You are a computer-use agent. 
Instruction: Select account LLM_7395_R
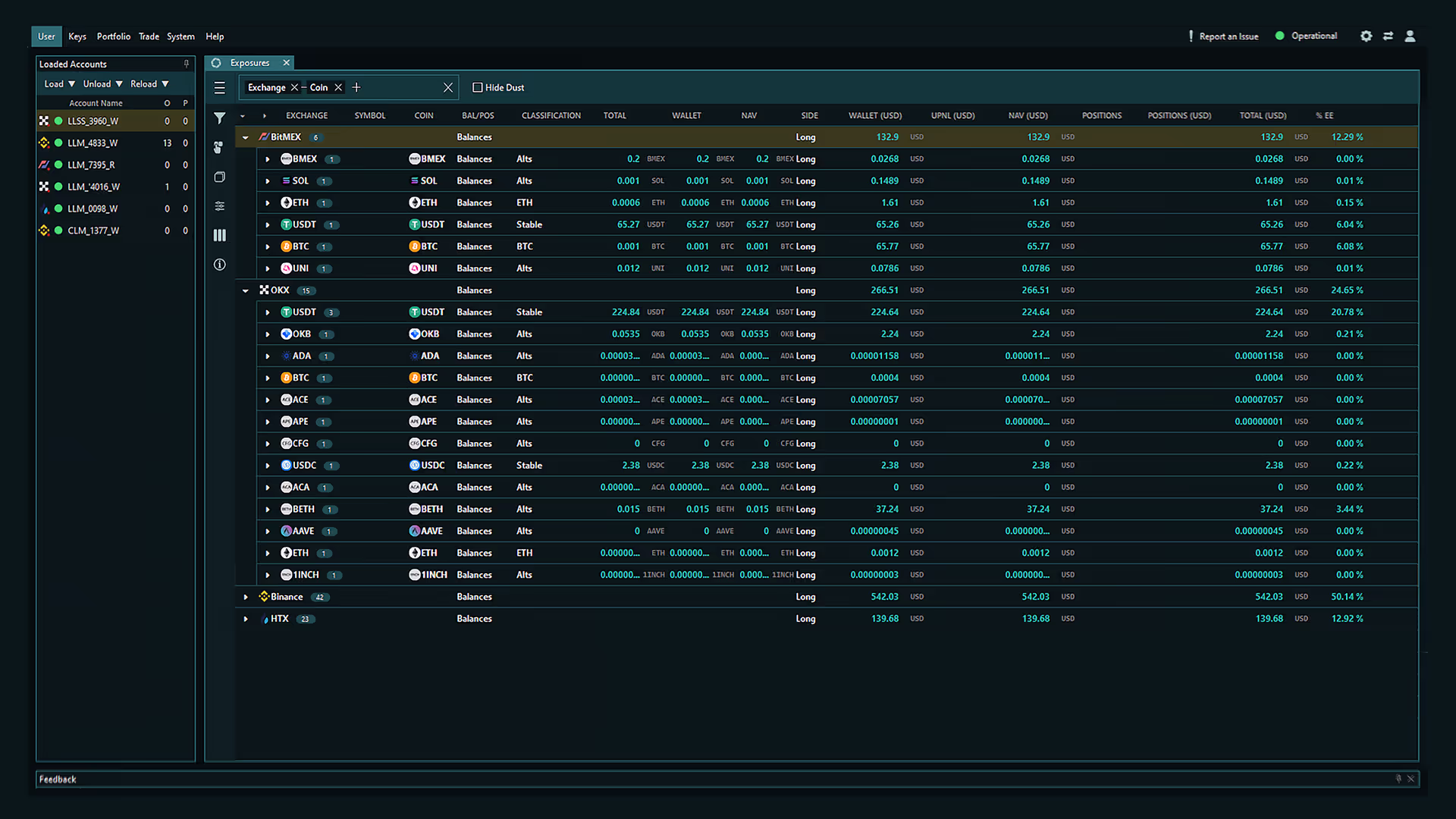point(115,165)
